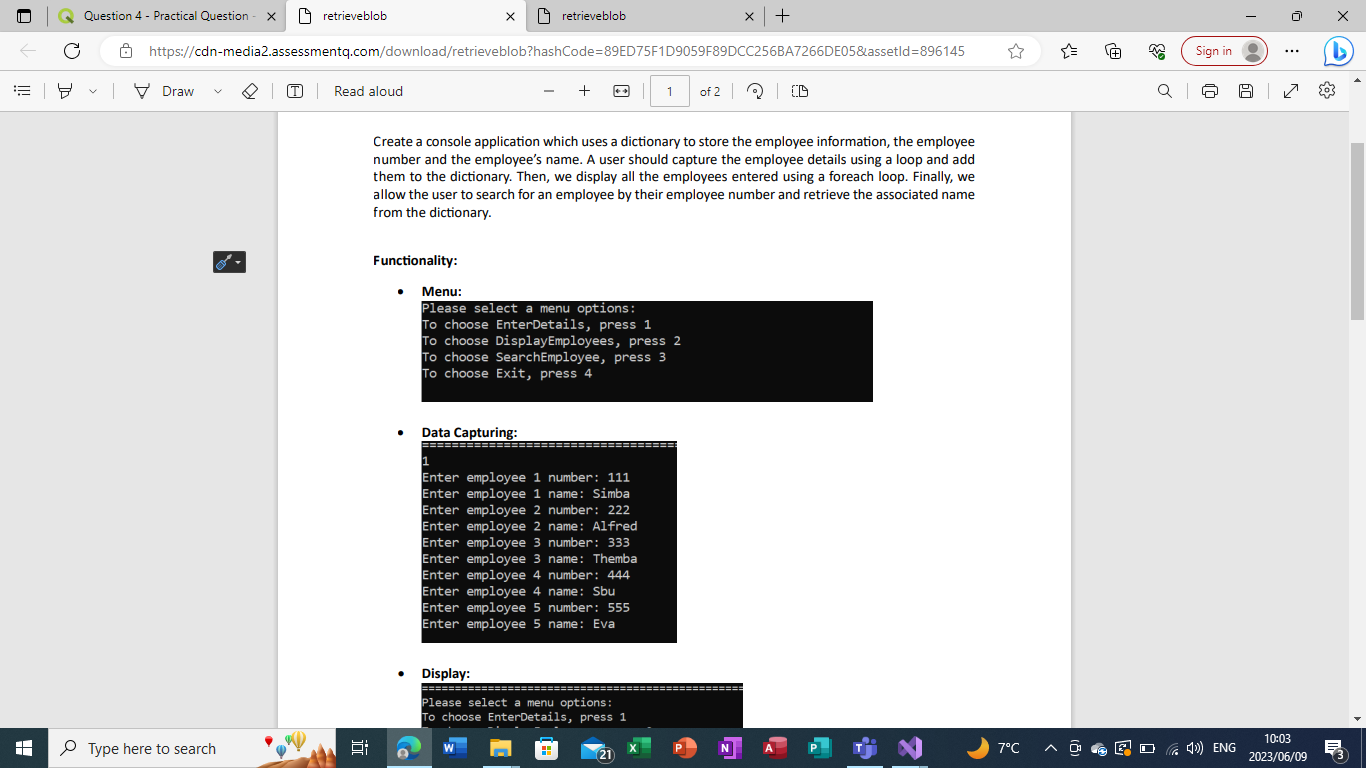
Task: Open the Settings and more browser menu
Action: click(x=1292, y=50)
